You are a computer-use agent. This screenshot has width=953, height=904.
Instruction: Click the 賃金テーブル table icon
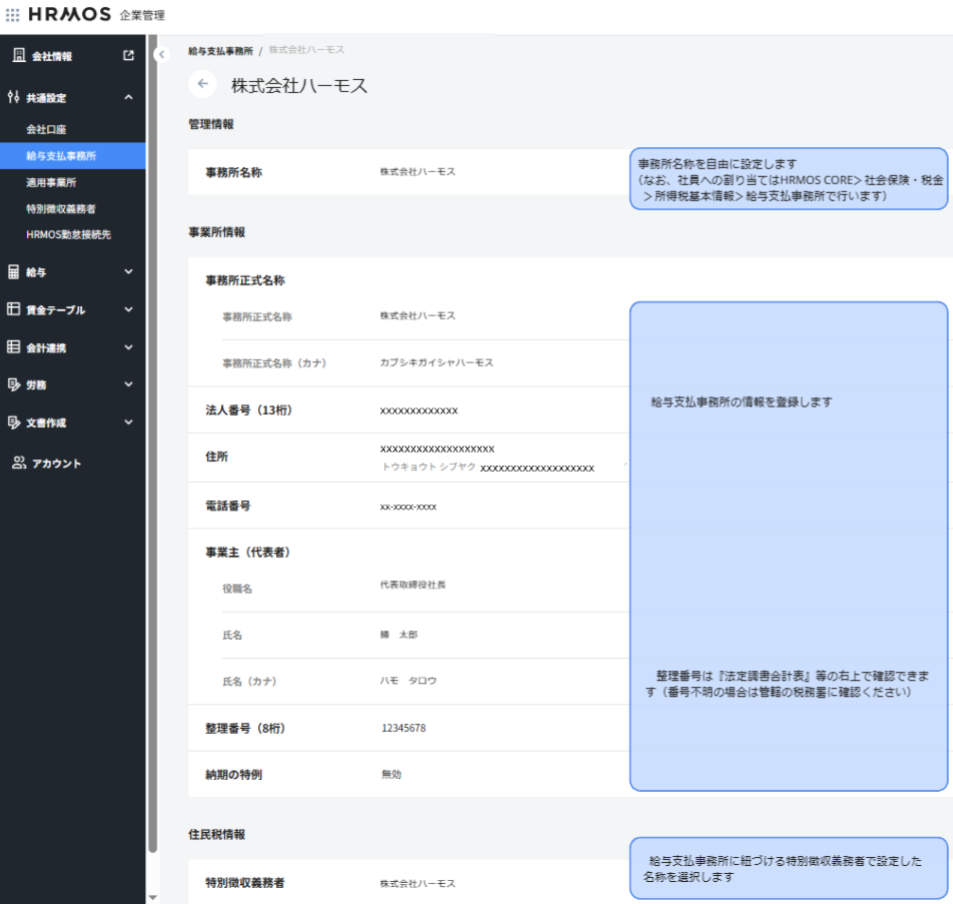(x=14, y=310)
